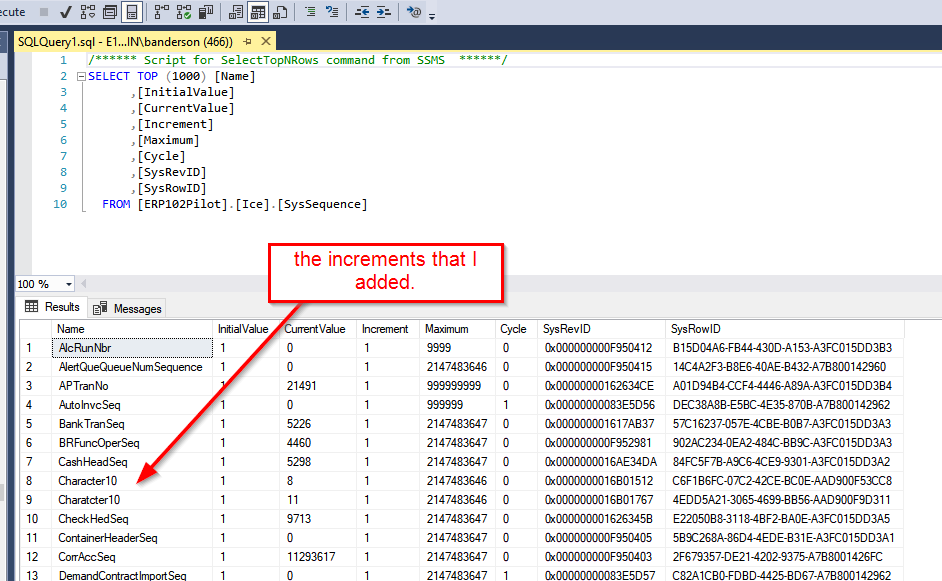
Task: Toggle IntelliSense Enabled in toolbar
Action: click(x=131, y=12)
